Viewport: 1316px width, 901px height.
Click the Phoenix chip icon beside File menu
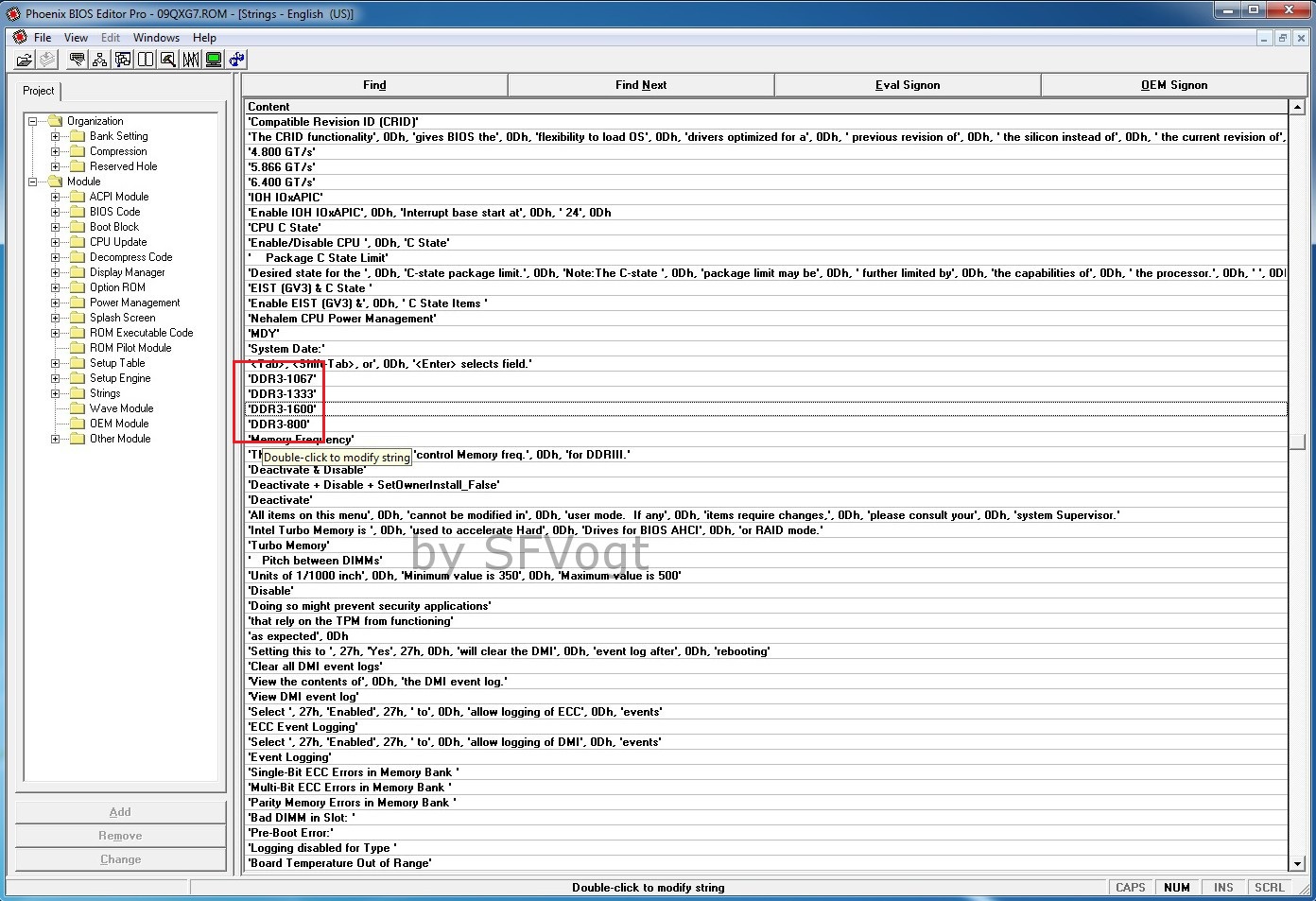20,38
